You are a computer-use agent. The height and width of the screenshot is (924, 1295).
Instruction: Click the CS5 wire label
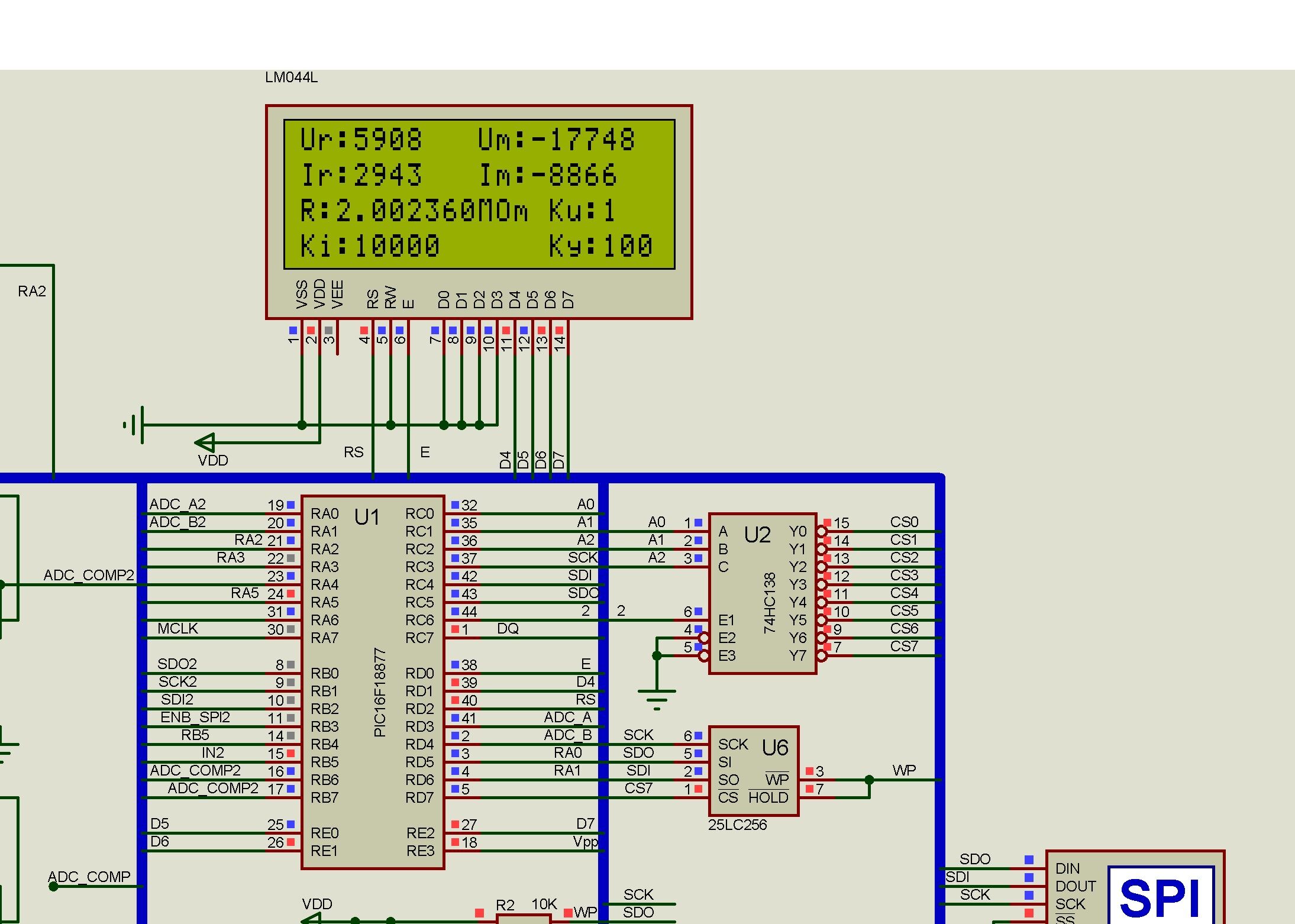[x=904, y=610]
